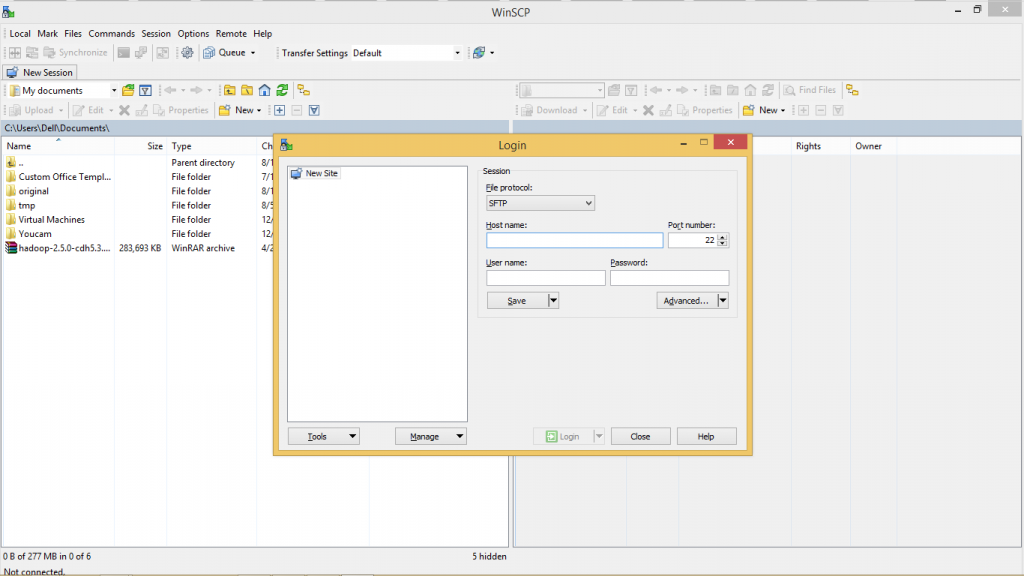Click the local Properties button
Viewport: 1024px width, 576px height.
pos(181,110)
